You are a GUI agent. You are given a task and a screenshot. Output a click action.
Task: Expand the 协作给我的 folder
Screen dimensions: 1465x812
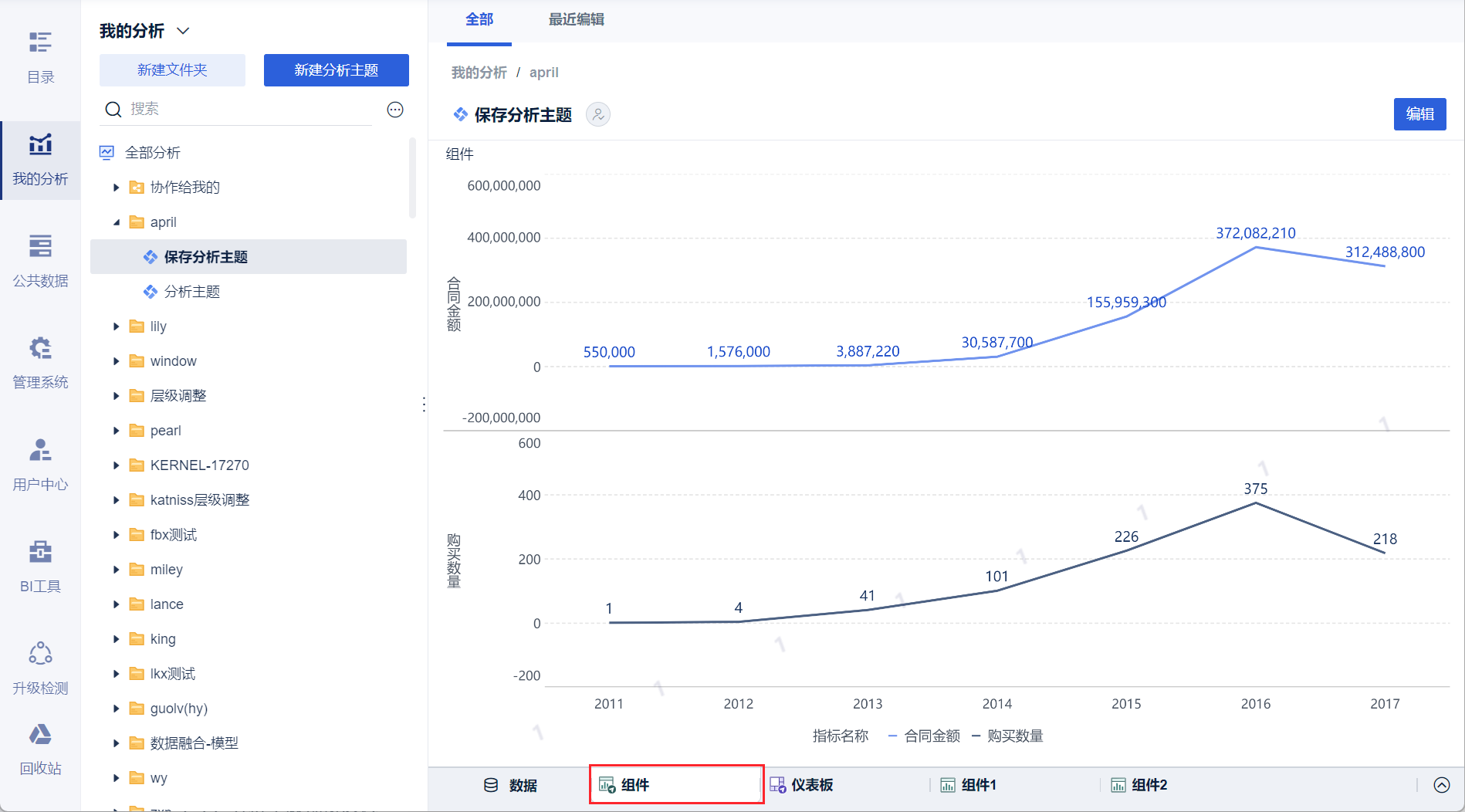pos(116,188)
